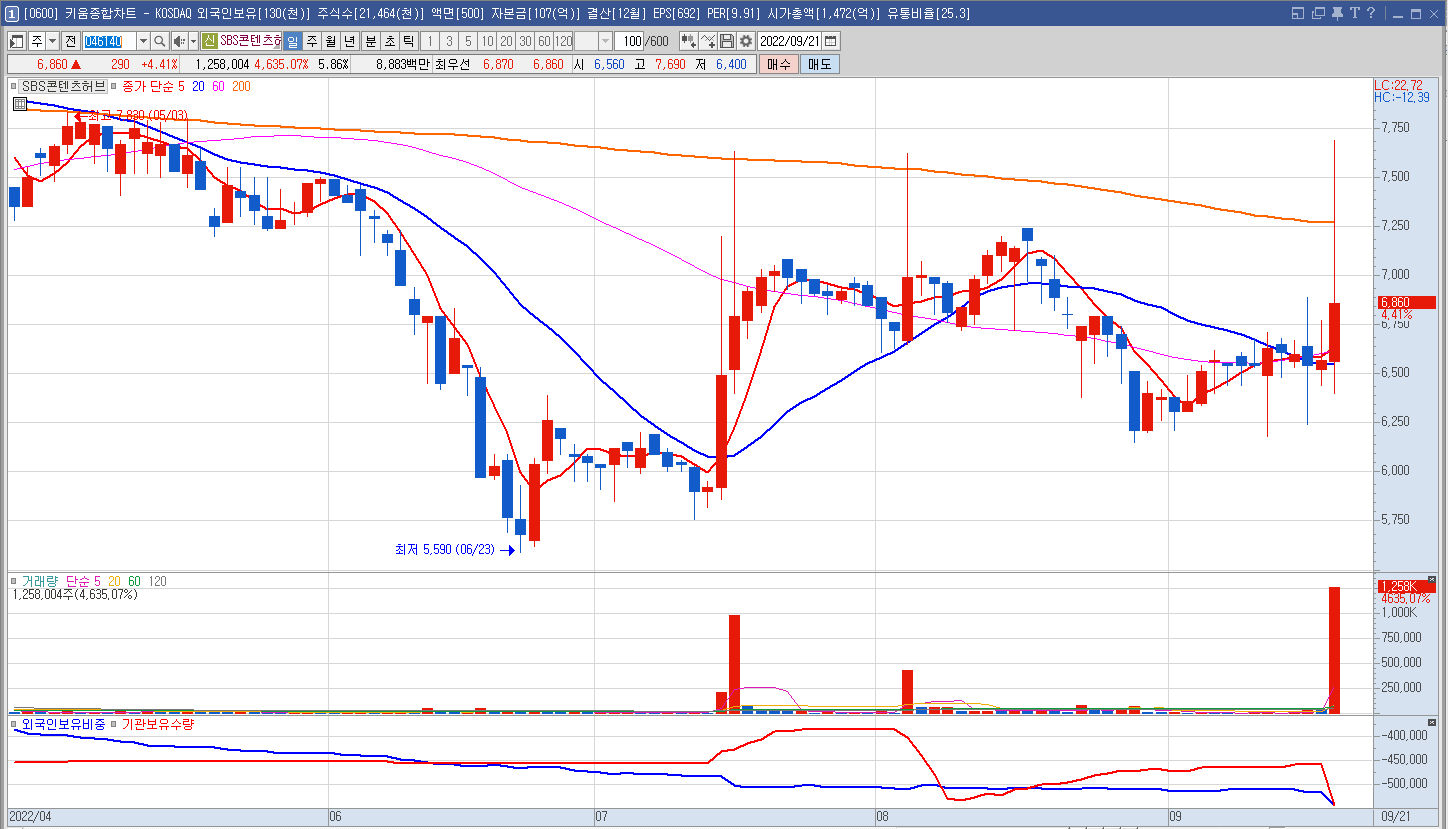Select the 10 interval button
Image resolution: width=1448 pixels, height=829 pixels.
click(x=487, y=41)
